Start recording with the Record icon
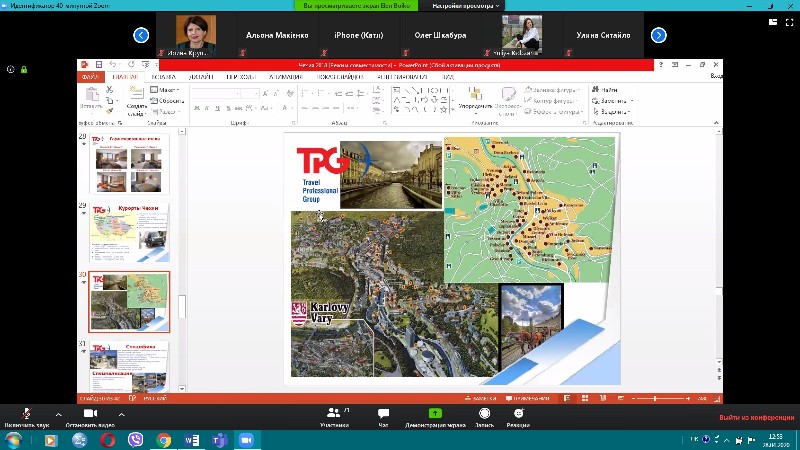The height and width of the screenshot is (450, 800). tap(484, 413)
